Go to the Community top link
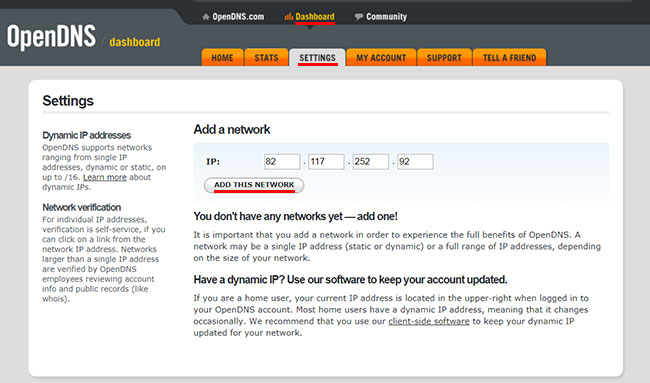The height and width of the screenshot is (383, 650). [386, 17]
